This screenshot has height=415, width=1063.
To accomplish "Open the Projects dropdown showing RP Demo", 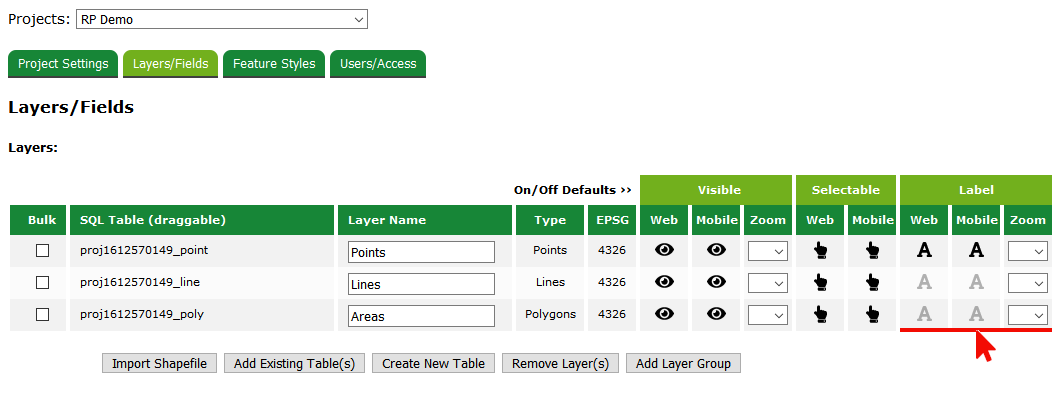I will [222, 19].
